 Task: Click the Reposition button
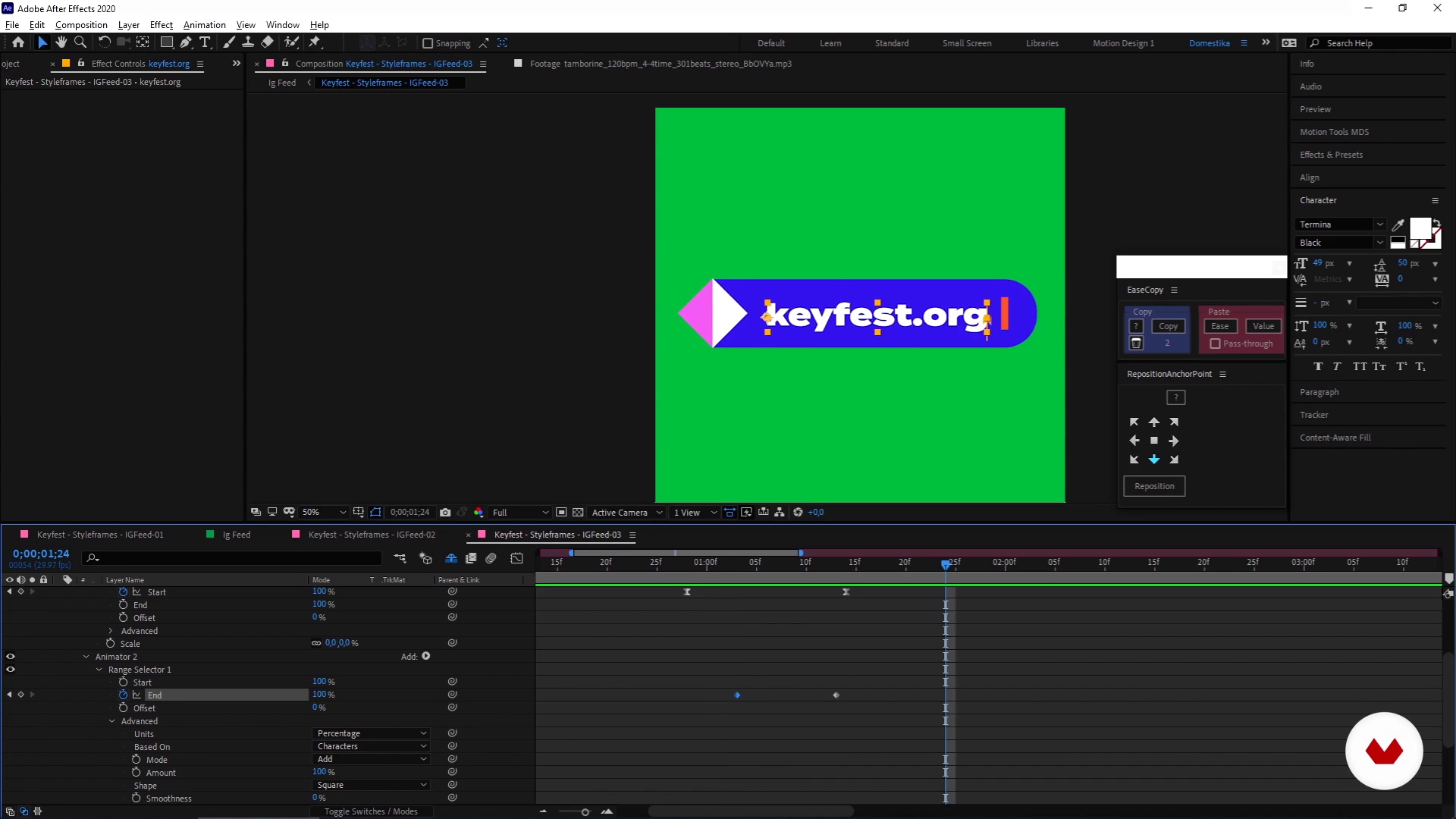[x=1154, y=486]
